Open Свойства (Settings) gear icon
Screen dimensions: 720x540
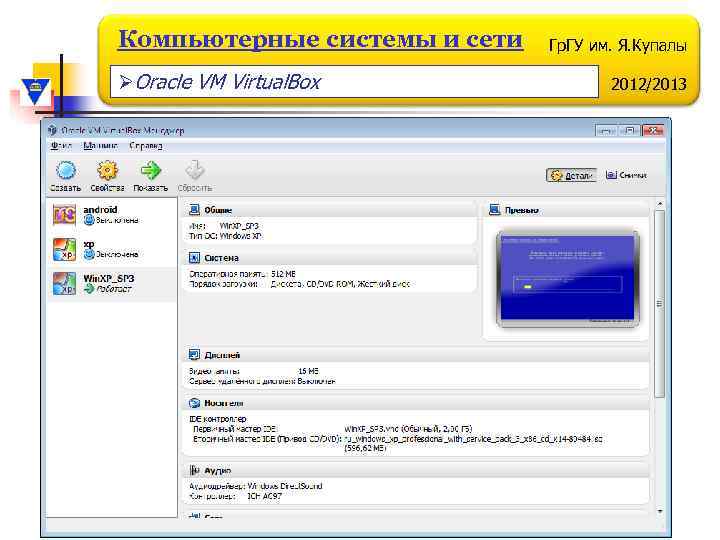[107, 170]
